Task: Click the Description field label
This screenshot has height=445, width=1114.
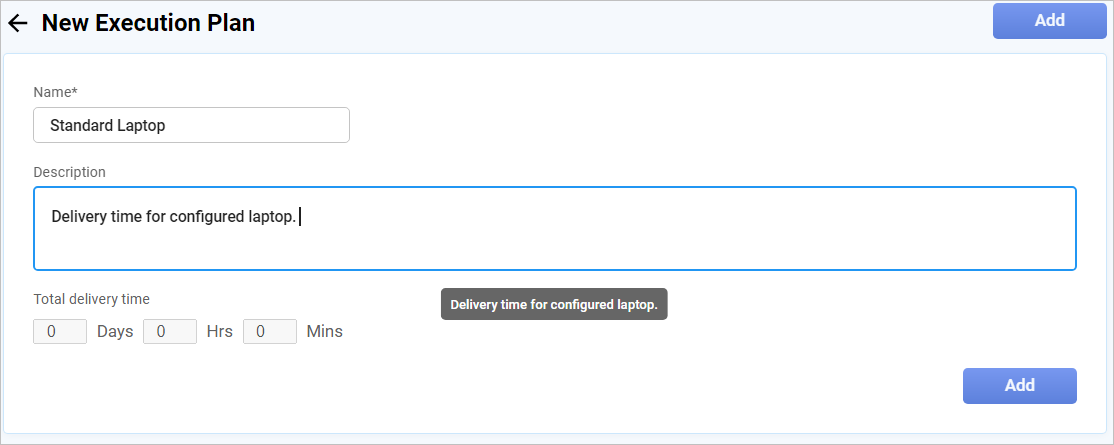Action: pyautogui.click(x=69, y=172)
